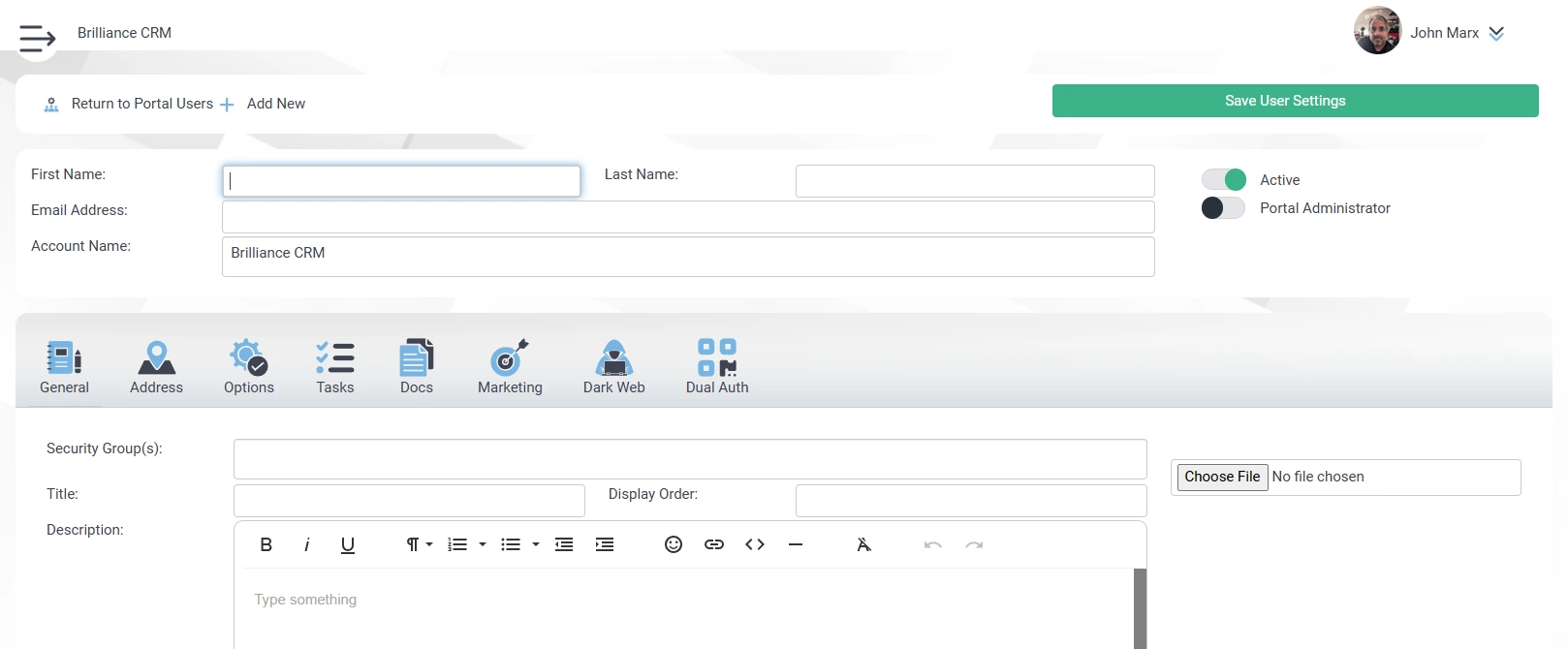Insert an emoji using the smiley icon
This screenshot has height=649, width=1568.
pos(674,544)
